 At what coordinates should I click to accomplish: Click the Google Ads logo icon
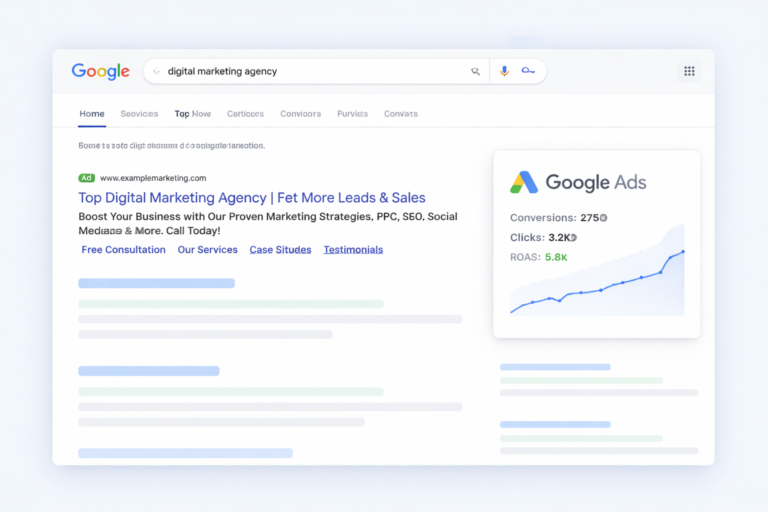(524, 182)
